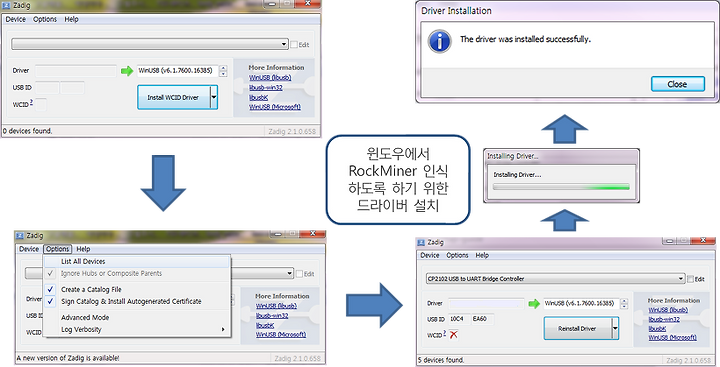The height and width of the screenshot is (367, 720).
Task: Step the WinUSB driver spinner in bottom-right Zadig
Action: (624, 304)
